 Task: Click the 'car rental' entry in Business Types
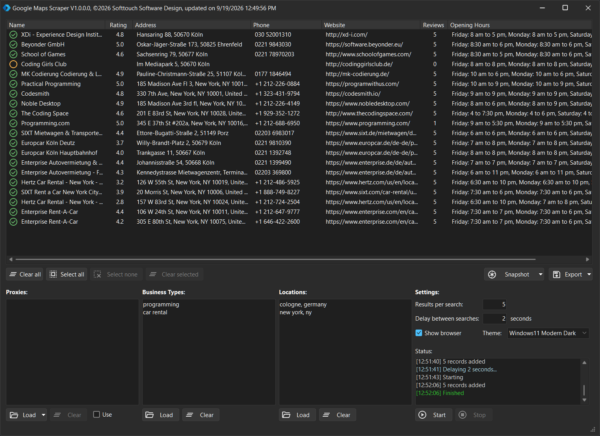click(x=155, y=312)
